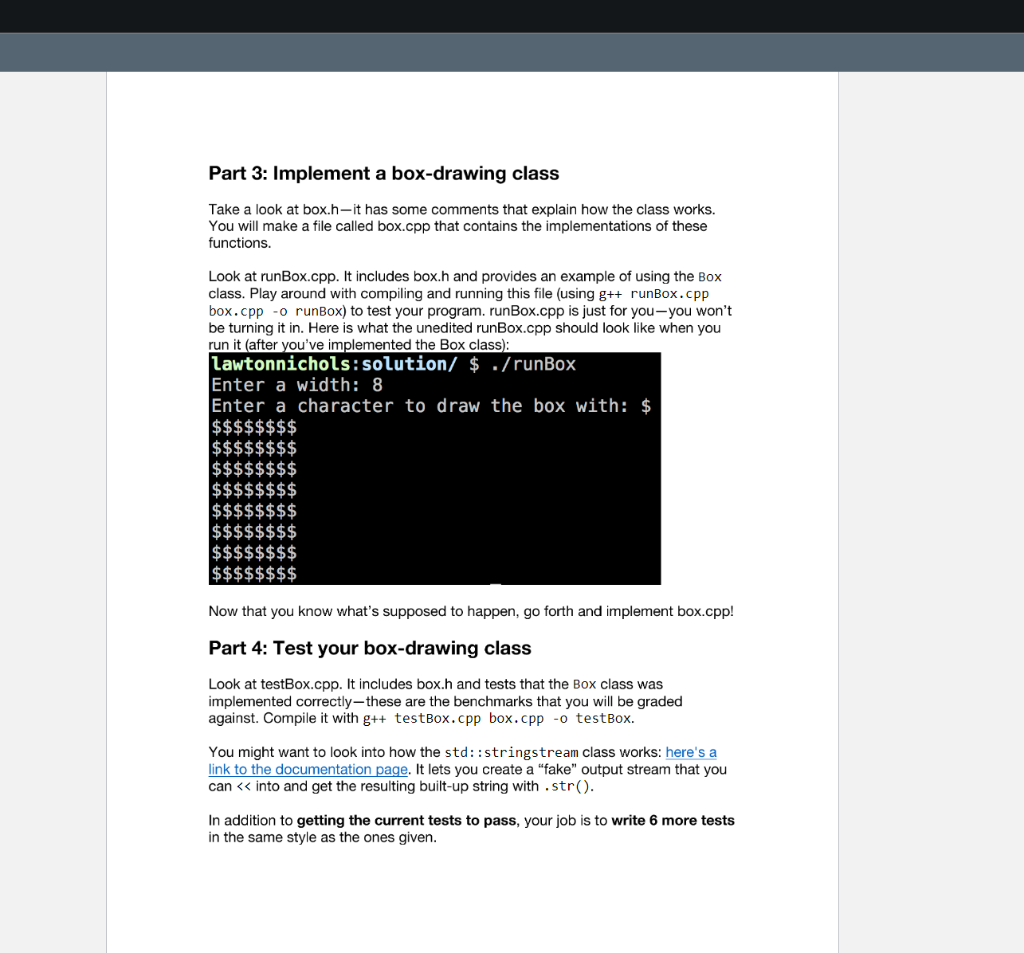Click the right edge scrollbar region

click(1015, 500)
